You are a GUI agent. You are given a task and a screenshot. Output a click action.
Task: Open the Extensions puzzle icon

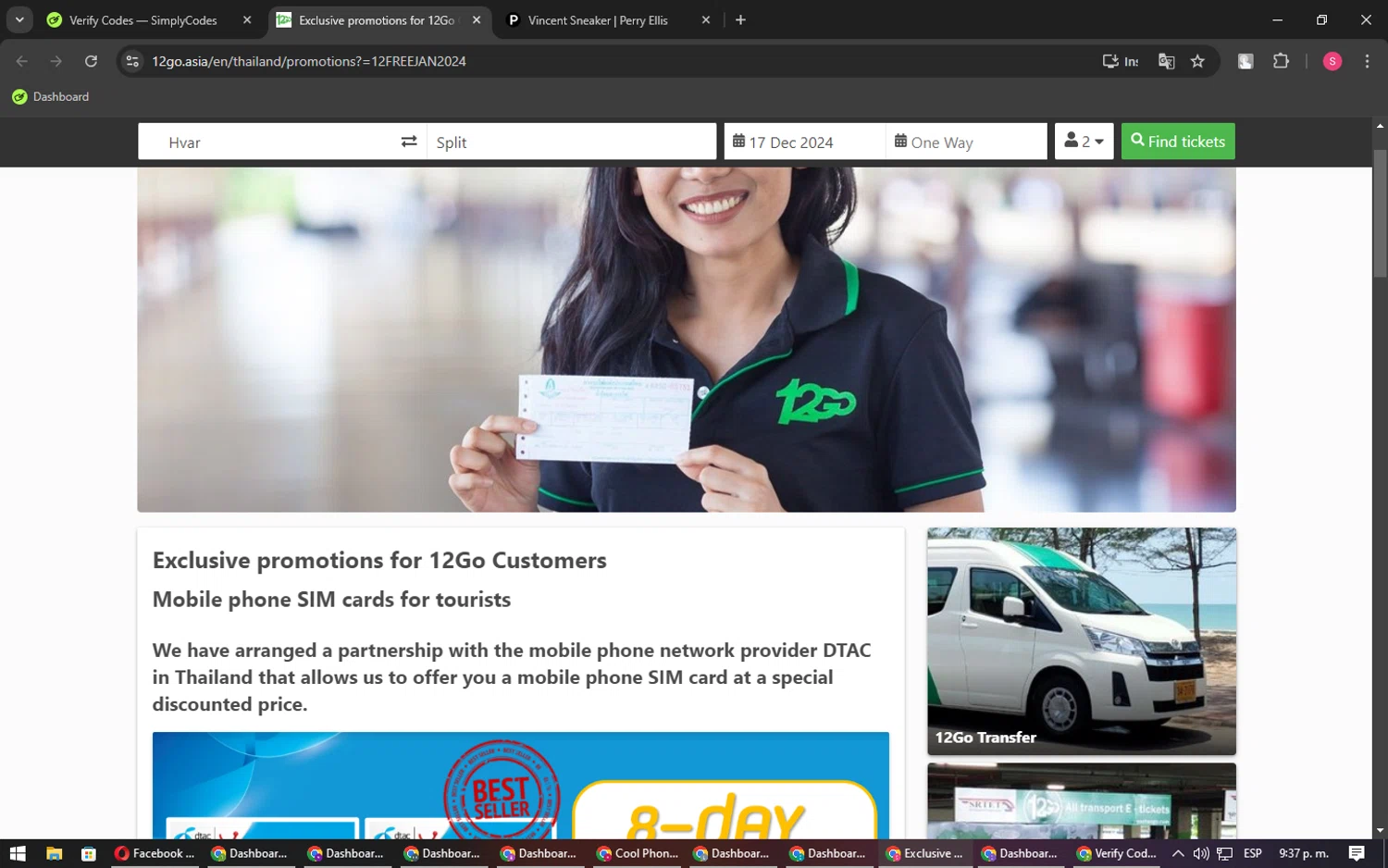(1281, 61)
